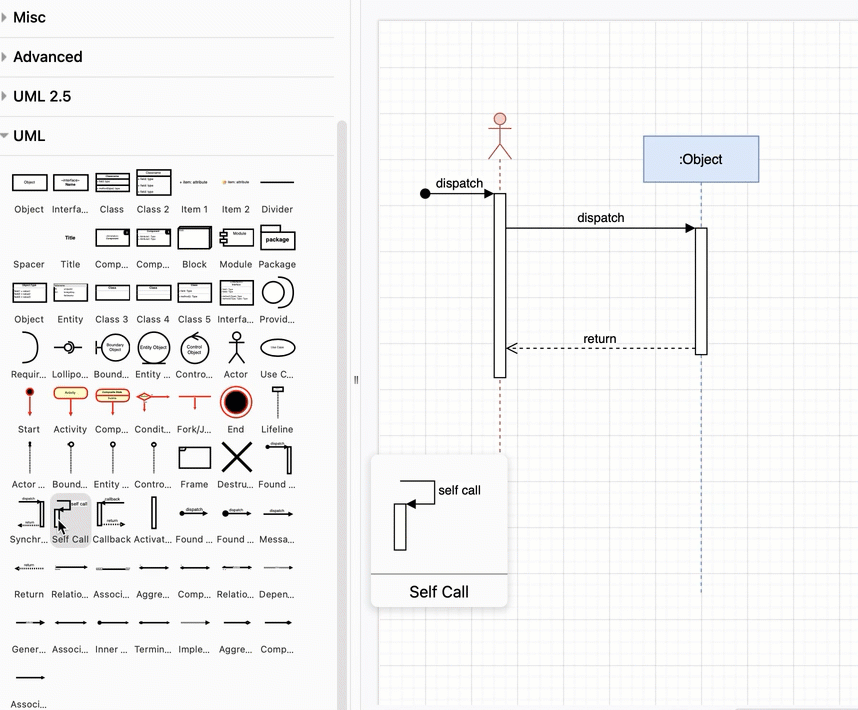The width and height of the screenshot is (858, 710).
Task: Select the Module shape
Action: (235, 237)
